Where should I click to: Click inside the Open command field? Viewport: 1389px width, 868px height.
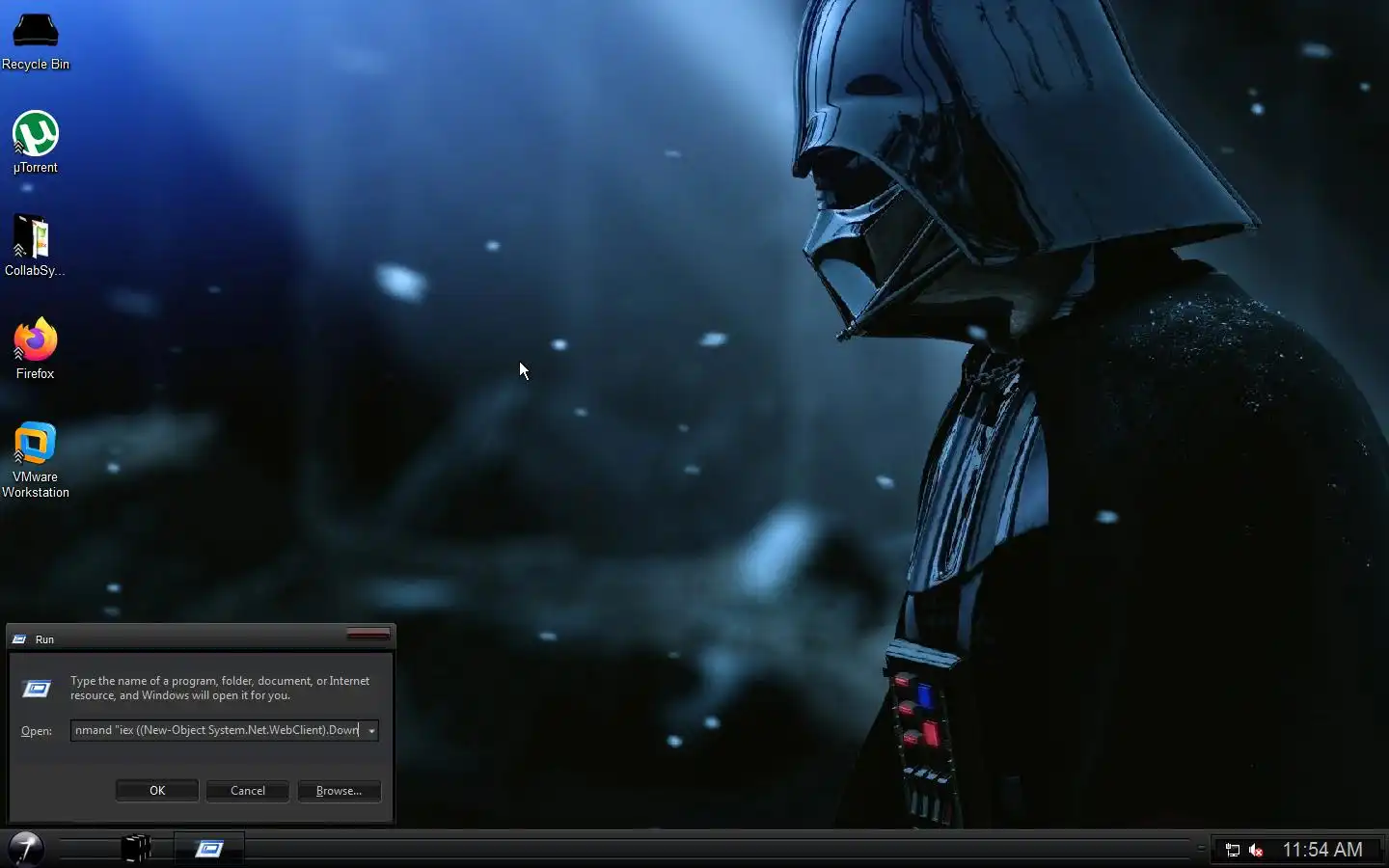(217, 730)
